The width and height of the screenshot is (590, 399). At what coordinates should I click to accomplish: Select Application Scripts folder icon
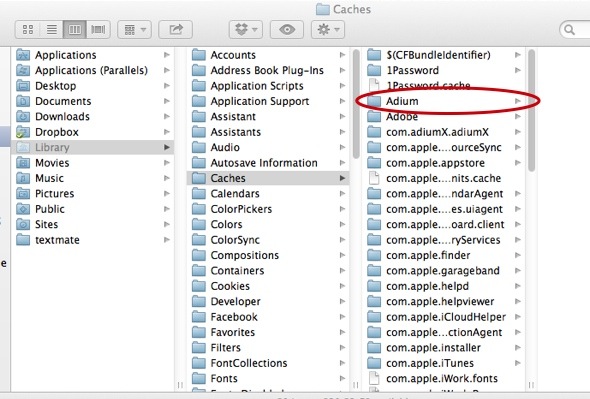(x=199, y=86)
